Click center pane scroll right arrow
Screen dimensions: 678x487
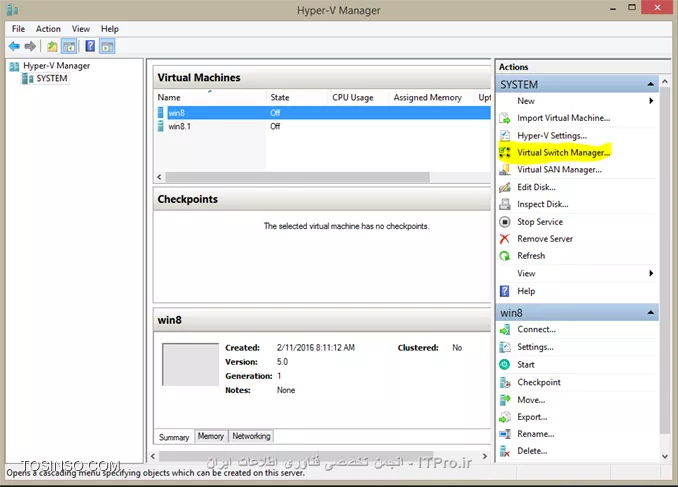pos(485,456)
